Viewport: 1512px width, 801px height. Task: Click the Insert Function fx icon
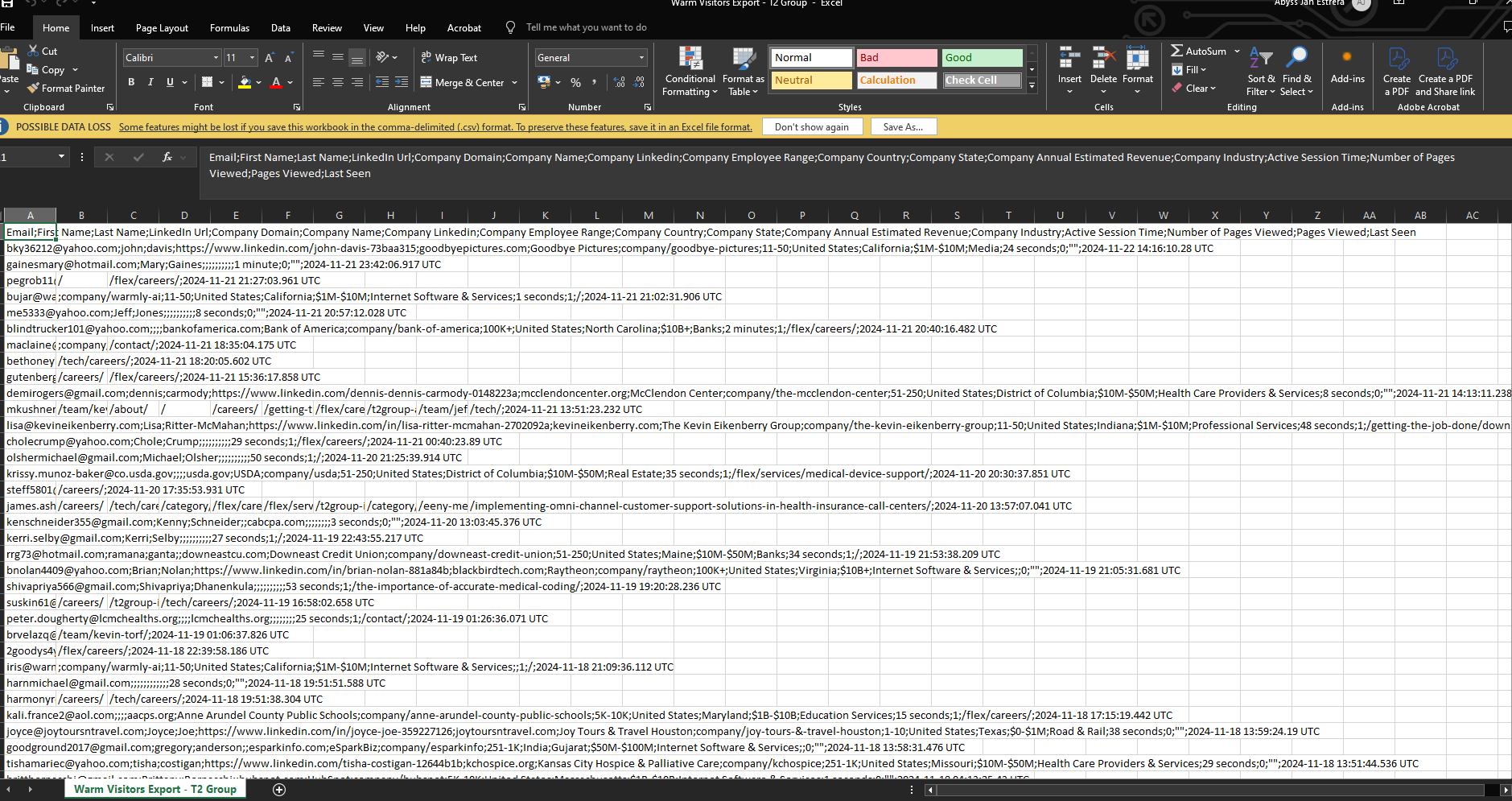click(x=167, y=157)
